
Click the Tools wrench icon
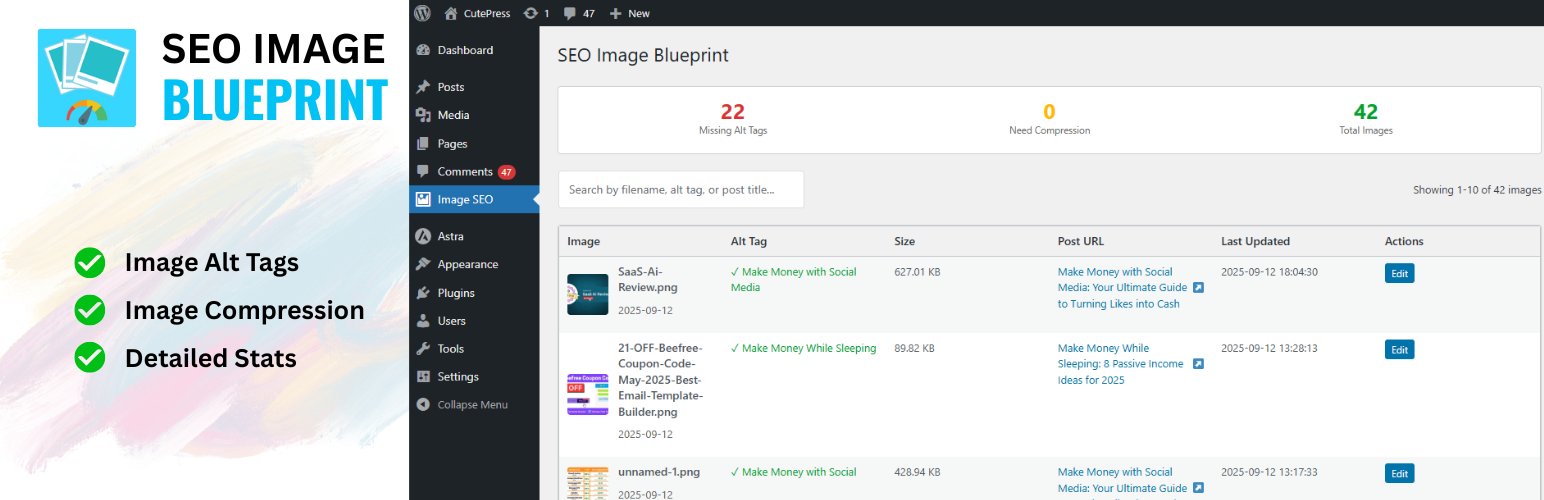pyautogui.click(x=424, y=349)
